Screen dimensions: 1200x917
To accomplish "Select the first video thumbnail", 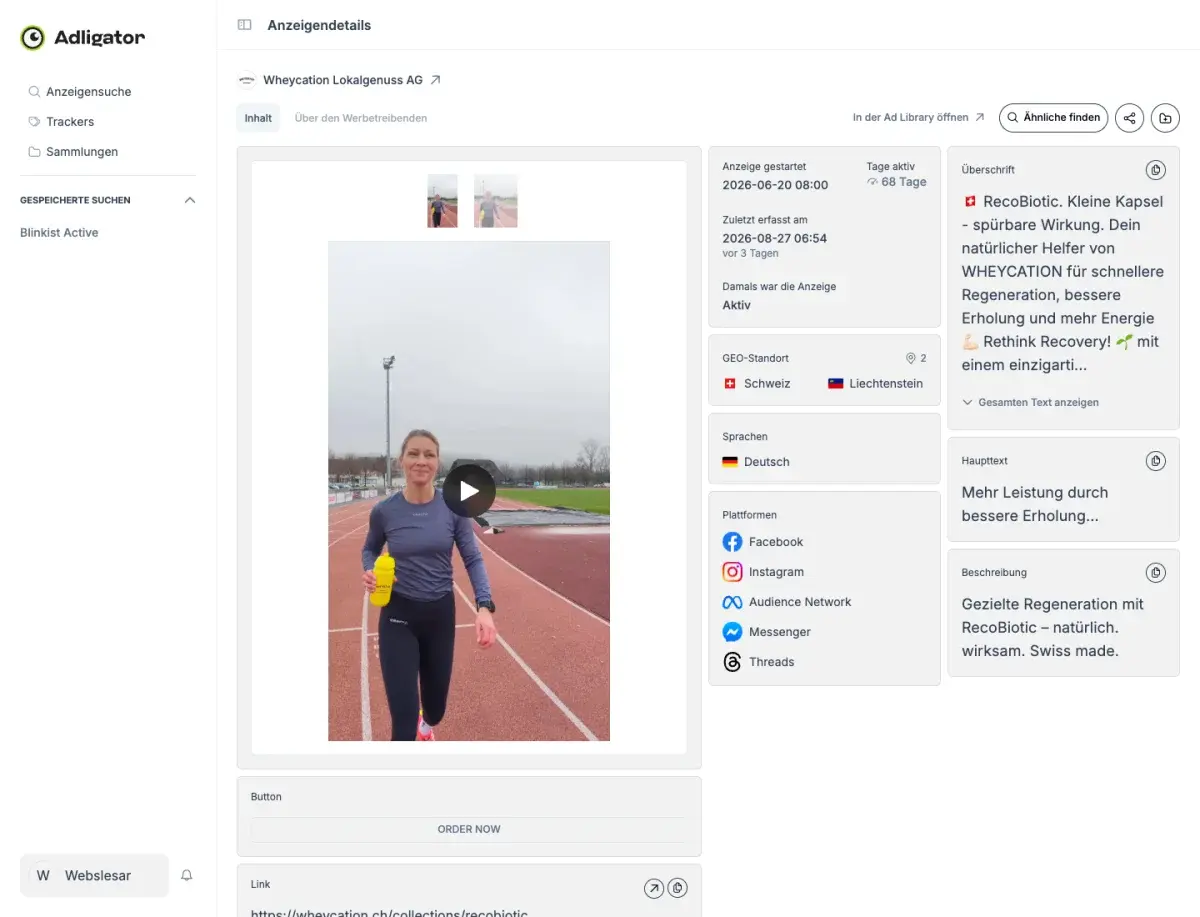I will click(442, 201).
